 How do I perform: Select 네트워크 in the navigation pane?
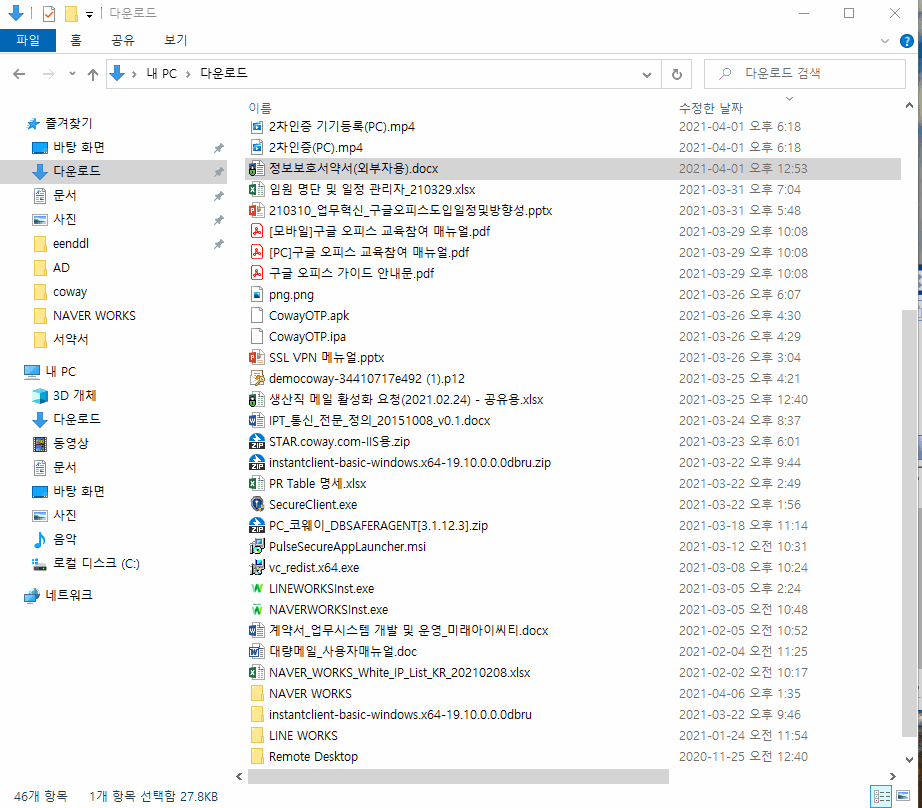pyautogui.click(x=68, y=595)
